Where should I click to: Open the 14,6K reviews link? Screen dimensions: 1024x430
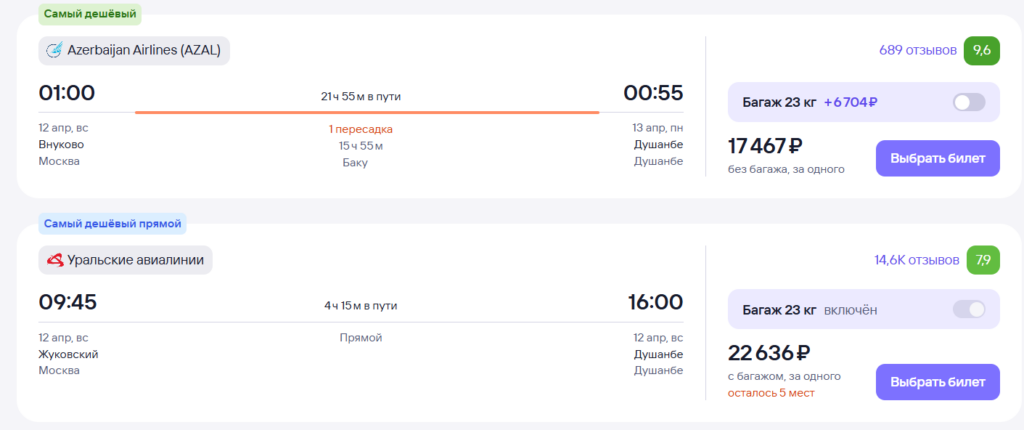click(x=917, y=260)
